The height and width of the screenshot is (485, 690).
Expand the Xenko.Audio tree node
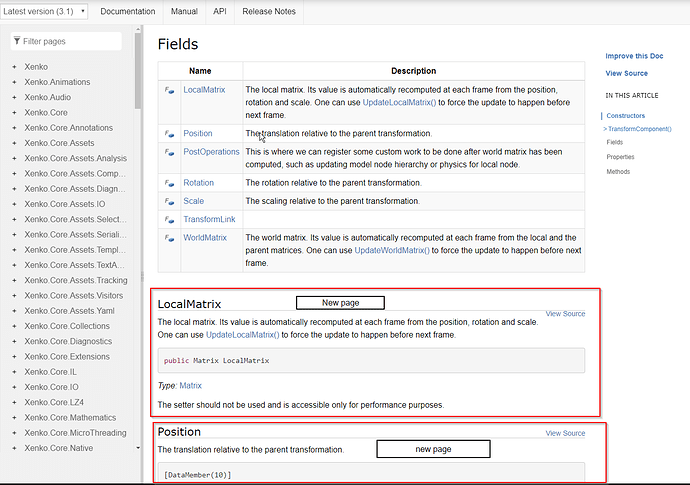[x=14, y=97]
